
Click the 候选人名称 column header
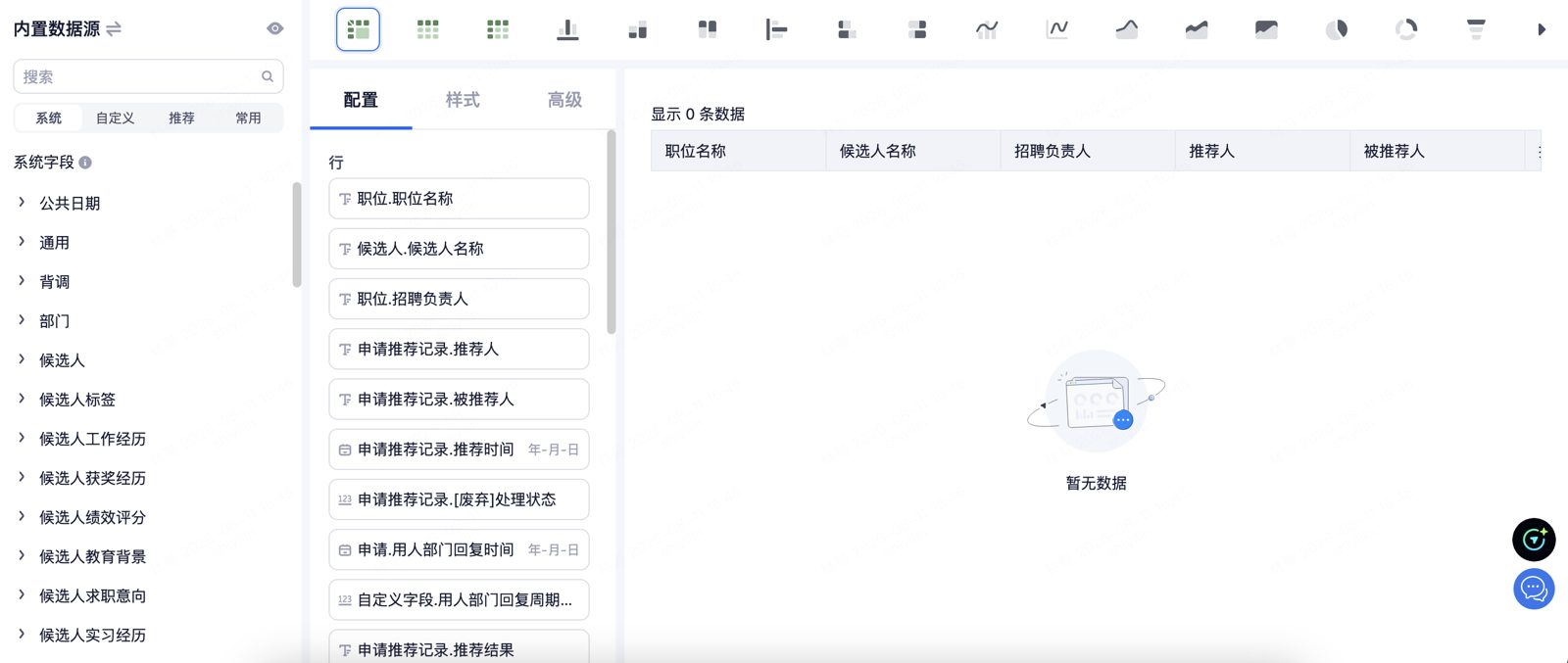(x=913, y=151)
